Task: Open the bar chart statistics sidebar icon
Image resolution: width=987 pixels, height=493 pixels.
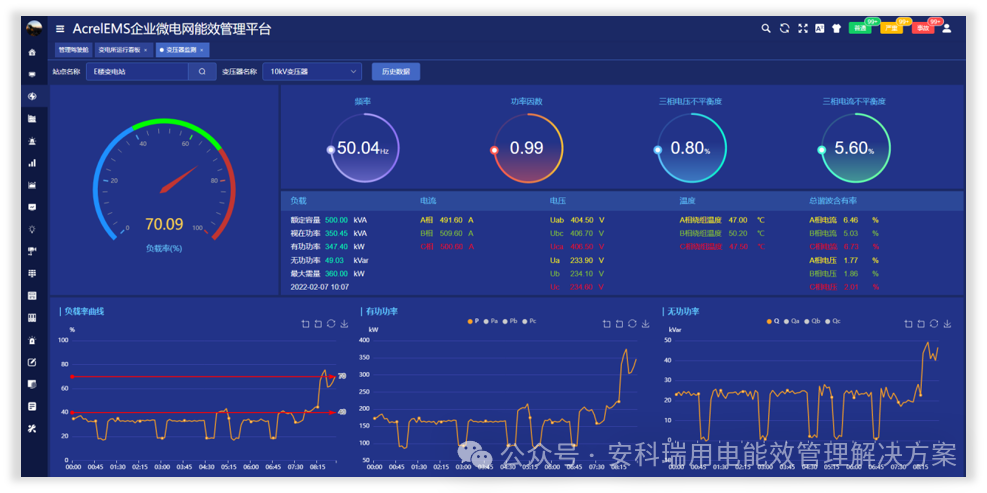Action: point(32,163)
